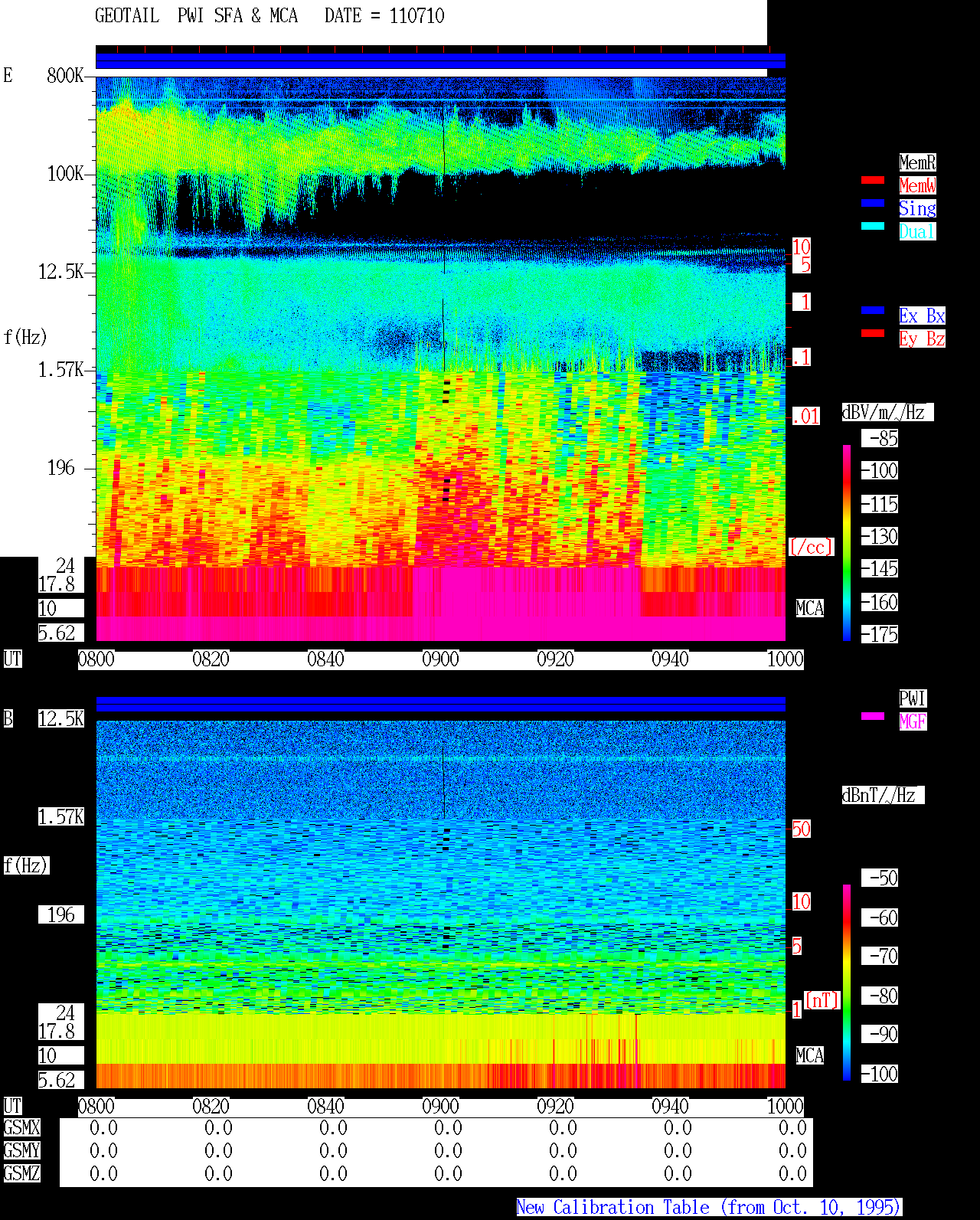Click the 12.5K label on E panel
This screenshot has height=1220, width=980.
click(x=61, y=271)
